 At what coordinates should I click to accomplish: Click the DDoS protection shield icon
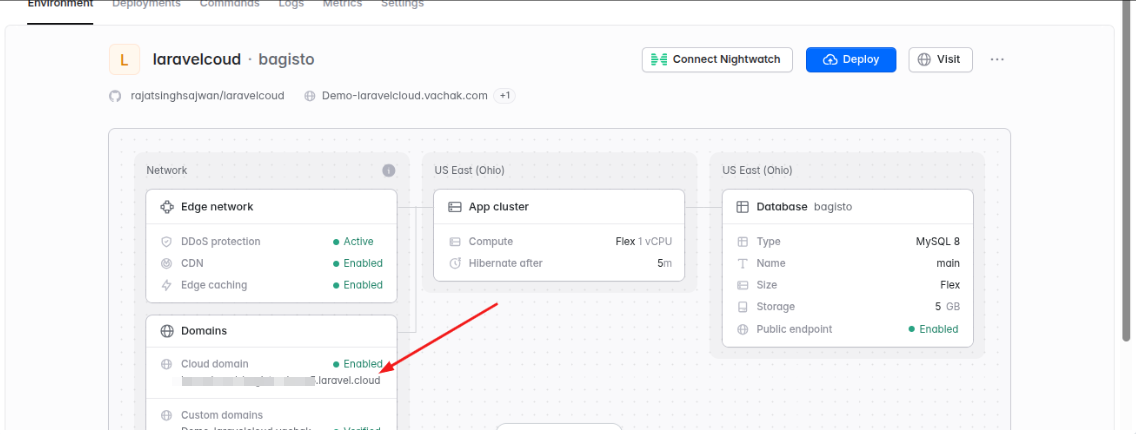point(166,241)
